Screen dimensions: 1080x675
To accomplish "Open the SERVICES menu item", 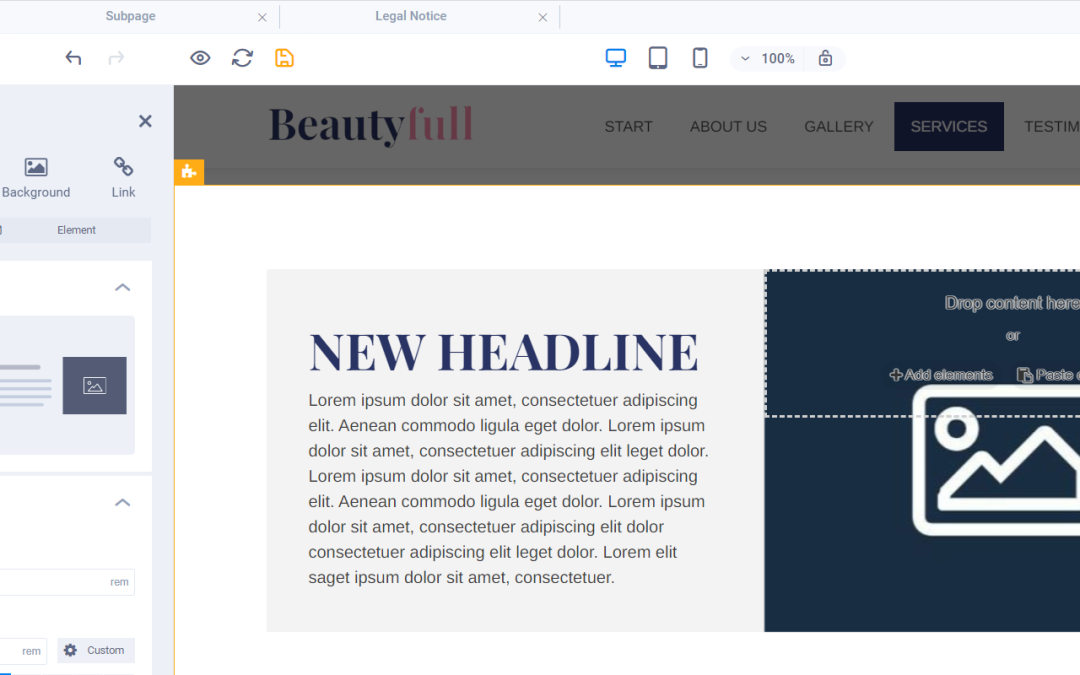I will (x=948, y=127).
